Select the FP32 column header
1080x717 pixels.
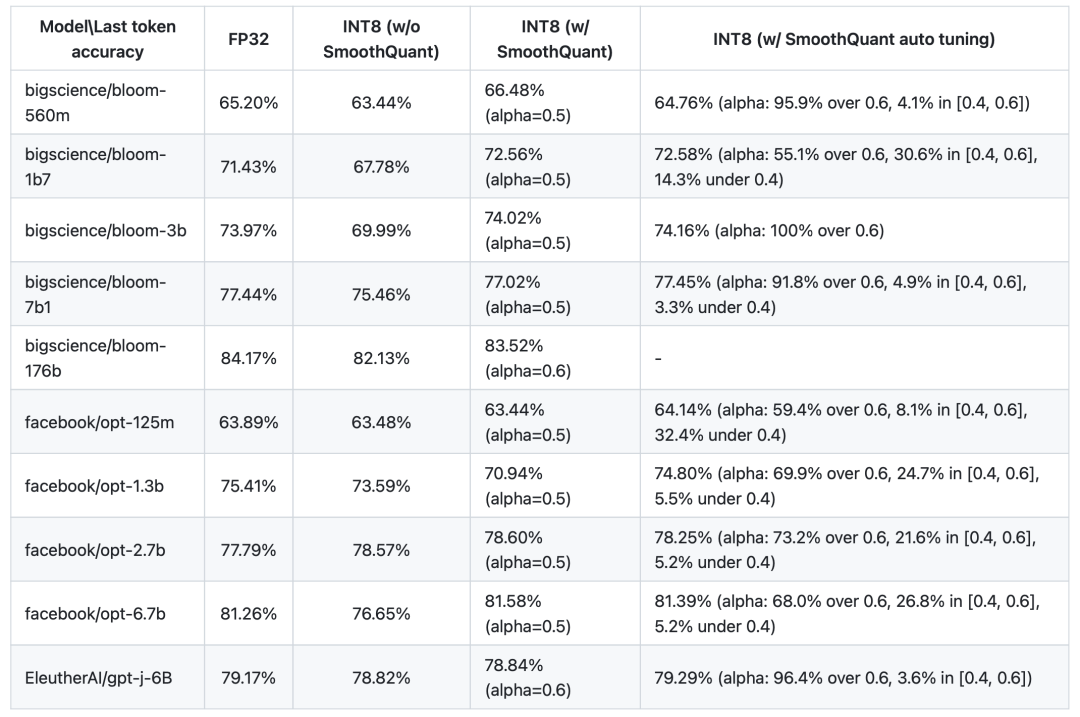pyautogui.click(x=248, y=39)
